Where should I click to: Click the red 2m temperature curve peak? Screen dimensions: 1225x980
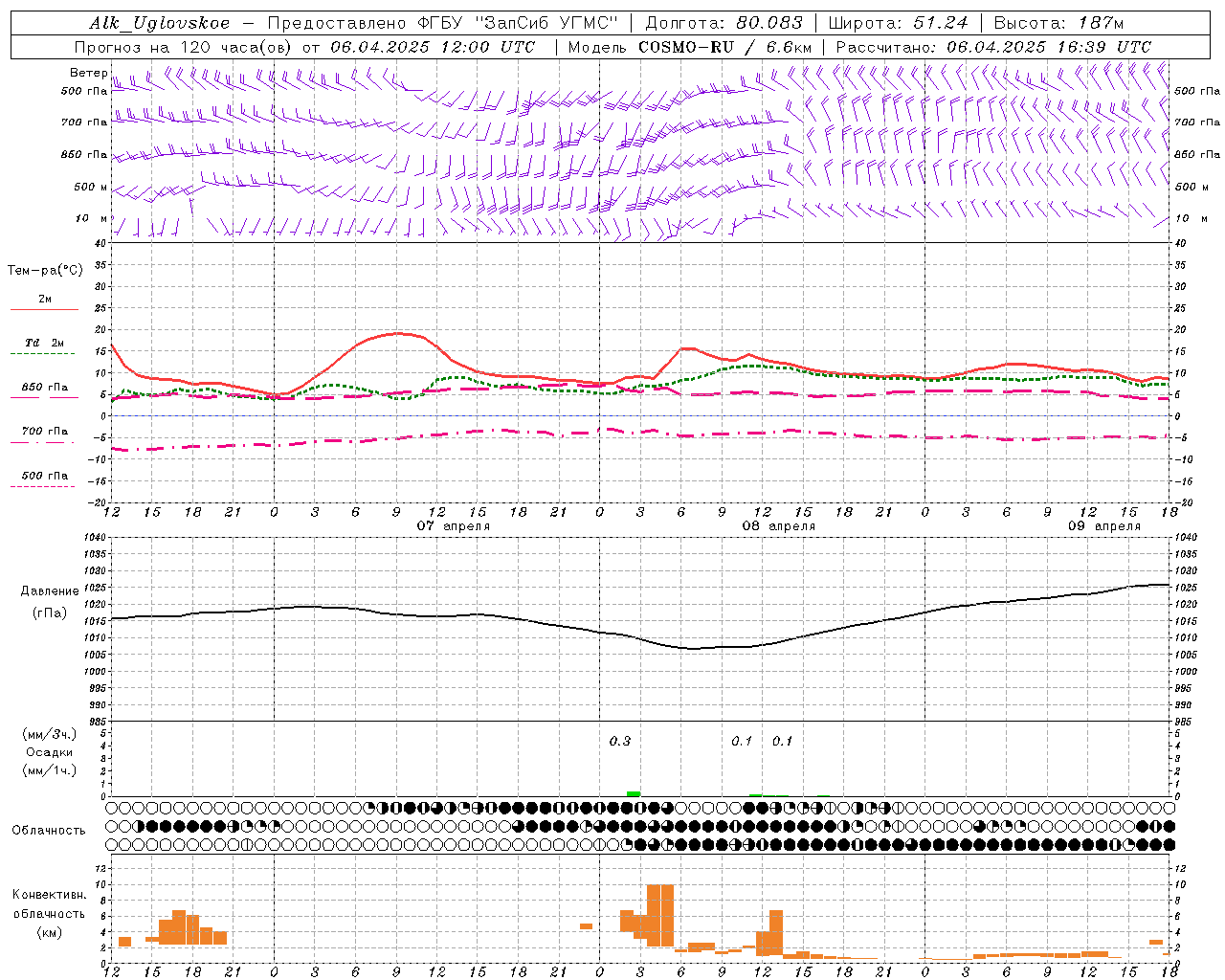tap(397, 333)
